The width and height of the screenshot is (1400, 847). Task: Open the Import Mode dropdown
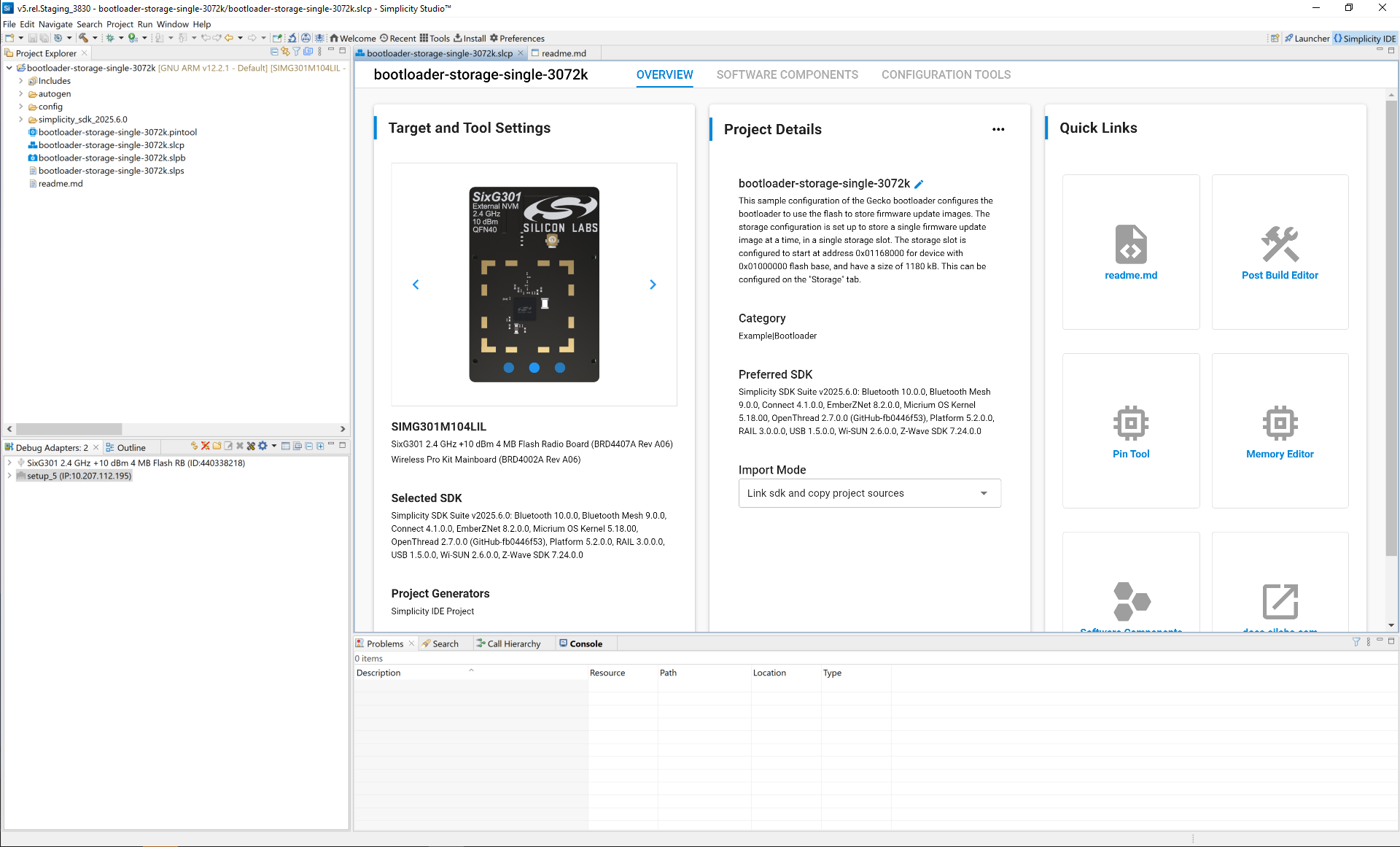[x=984, y=493]
